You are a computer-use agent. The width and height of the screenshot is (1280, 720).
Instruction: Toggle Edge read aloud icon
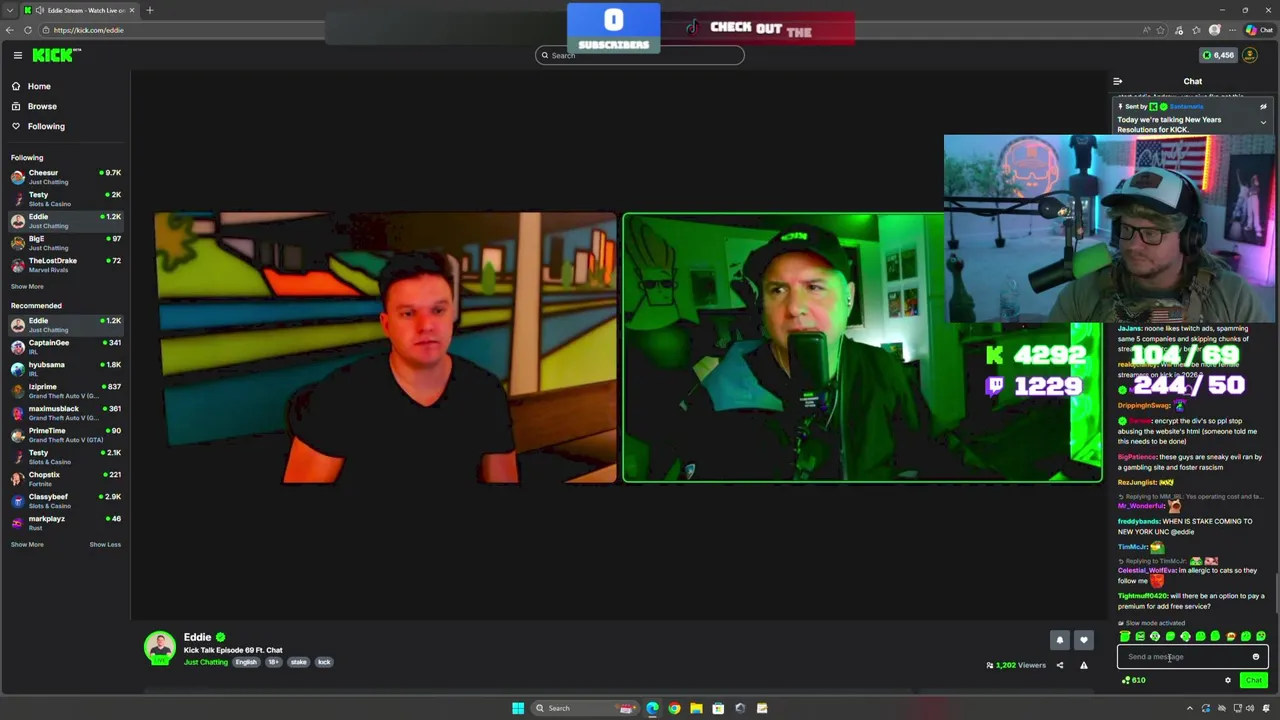coord(1147,30)
